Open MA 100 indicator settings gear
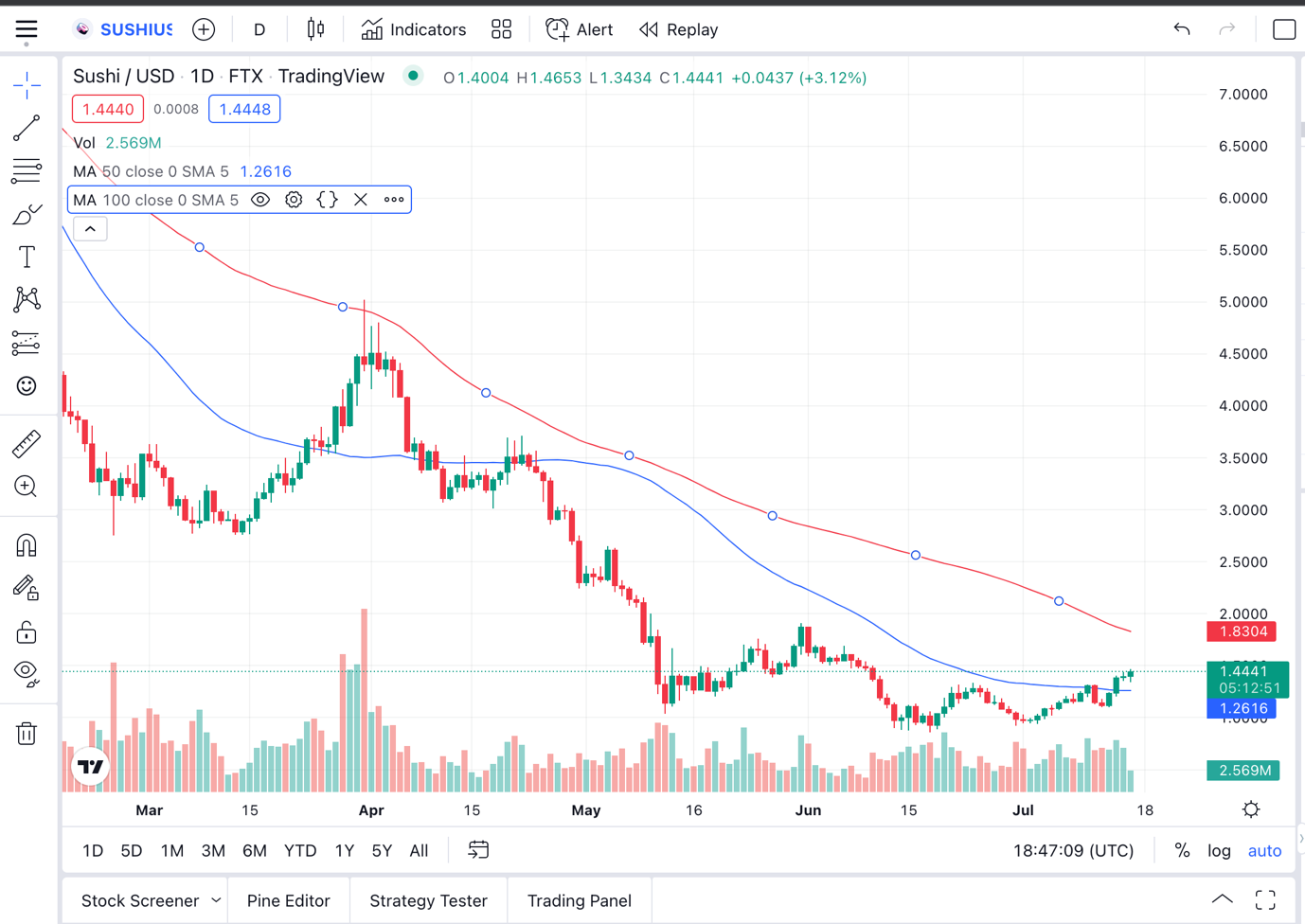The image size is (1305, 924). click(x=294, y=200)
